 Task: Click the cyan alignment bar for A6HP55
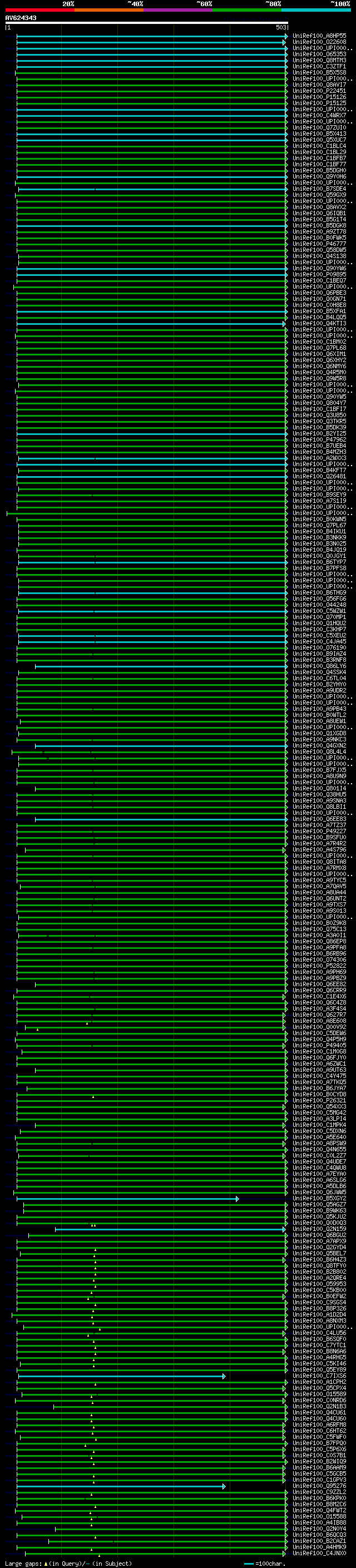click(x=152, y=36)
